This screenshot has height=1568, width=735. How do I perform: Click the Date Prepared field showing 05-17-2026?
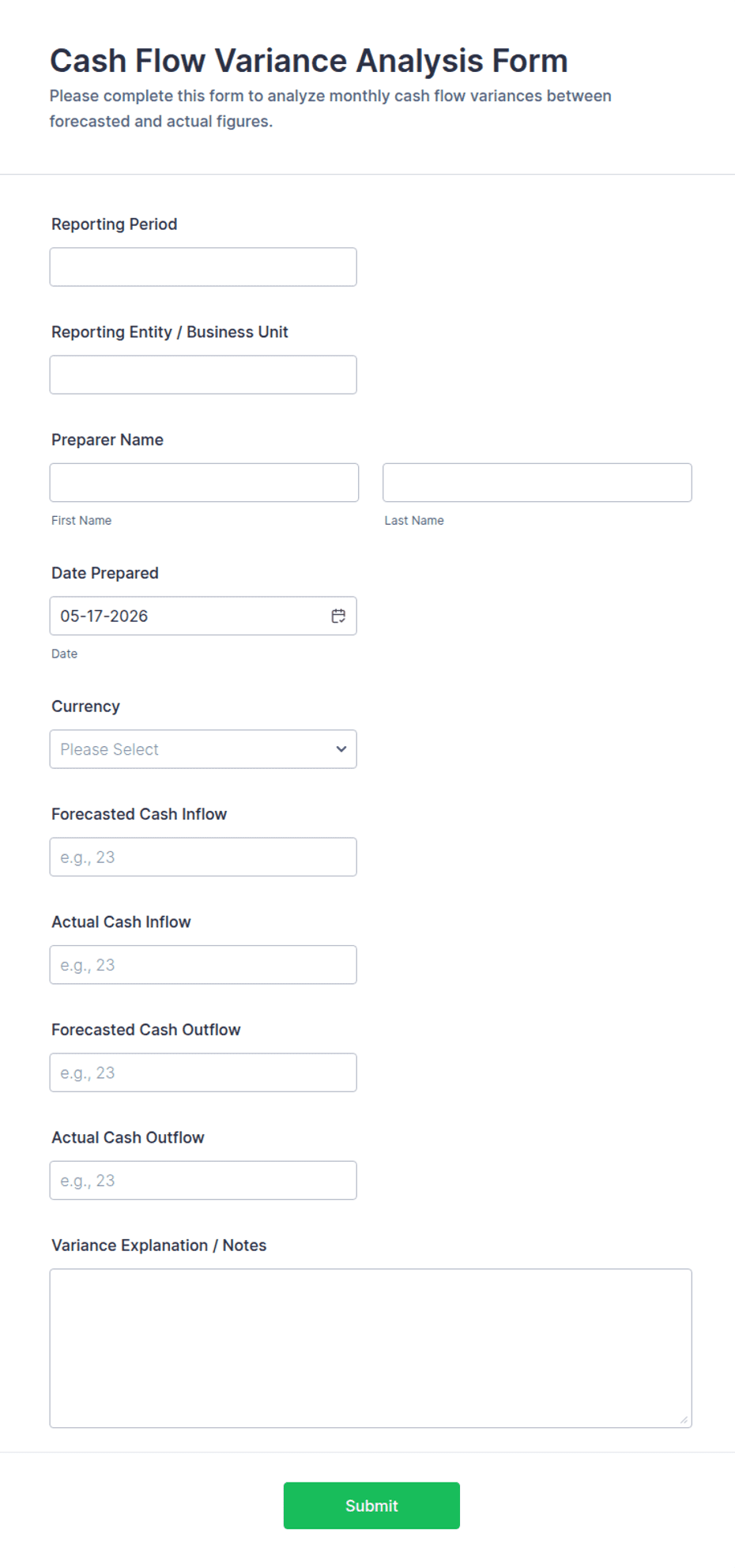point(203,616)
